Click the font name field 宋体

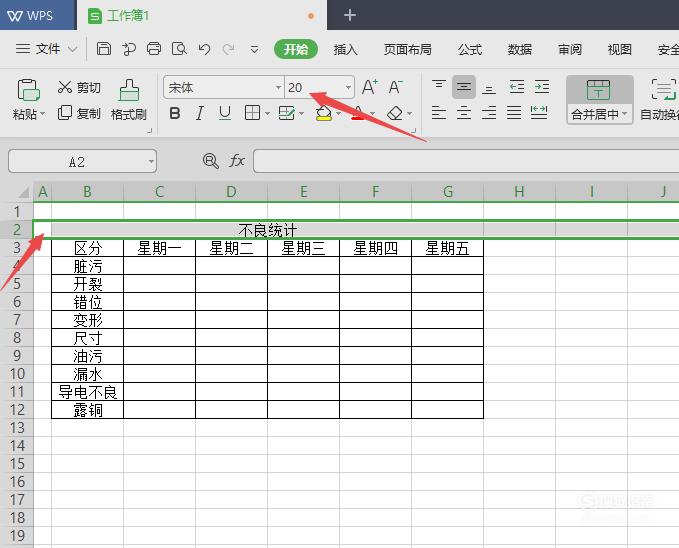pyautogui.click(x=223, y=88)
